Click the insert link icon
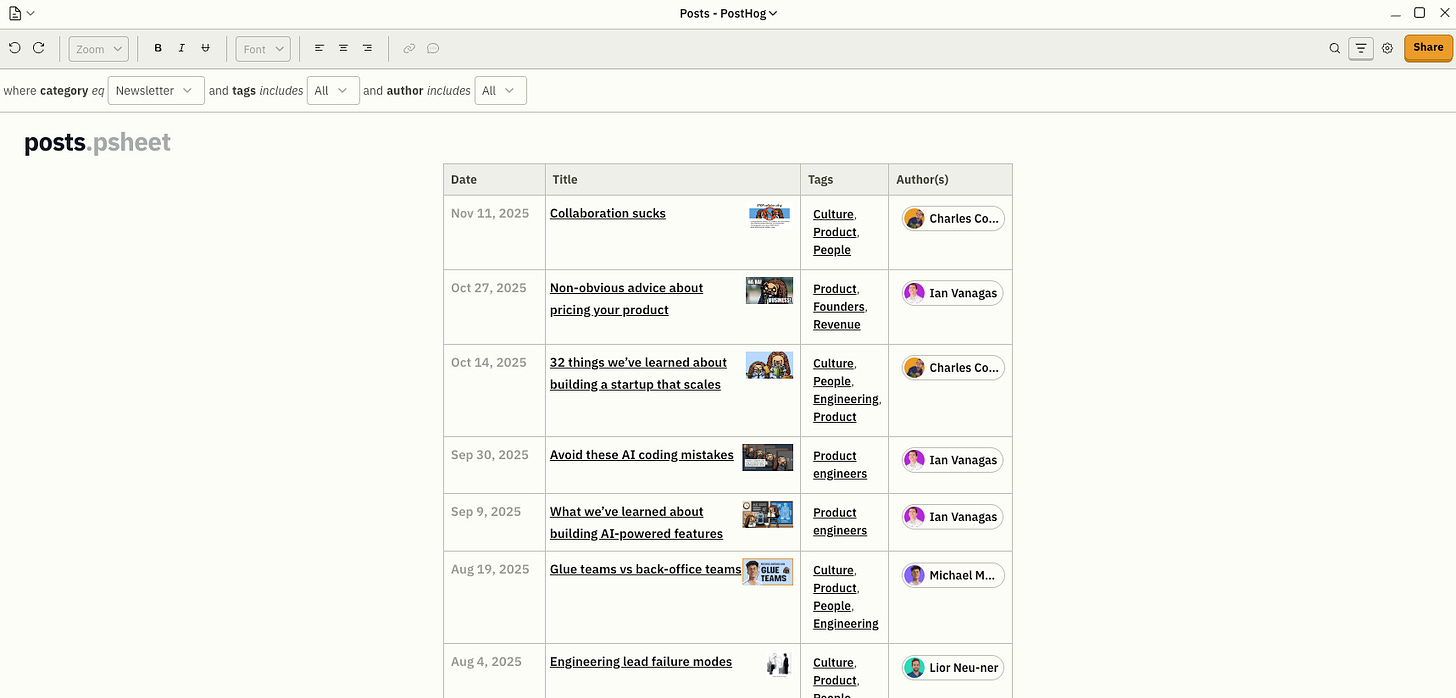 click(x=409, y=48)
